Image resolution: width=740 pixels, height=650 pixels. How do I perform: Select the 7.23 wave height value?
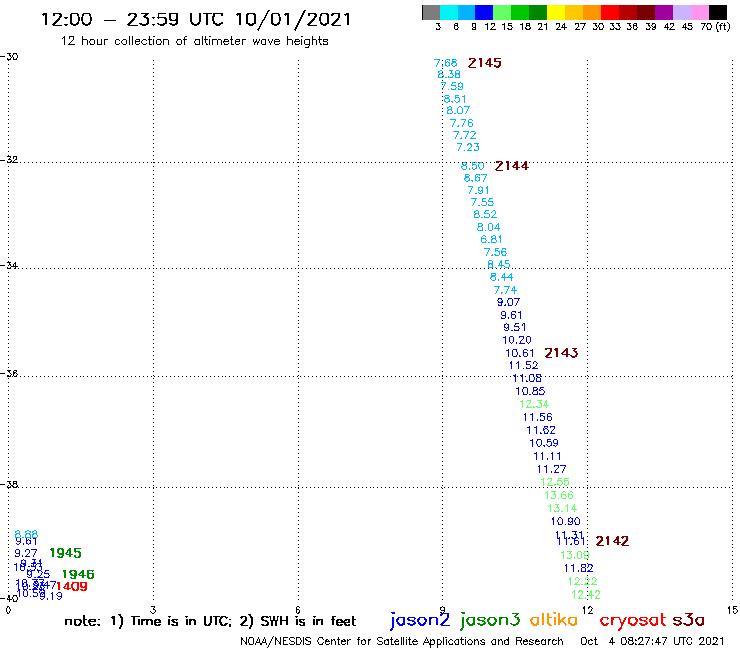click(x=468, y=147)
